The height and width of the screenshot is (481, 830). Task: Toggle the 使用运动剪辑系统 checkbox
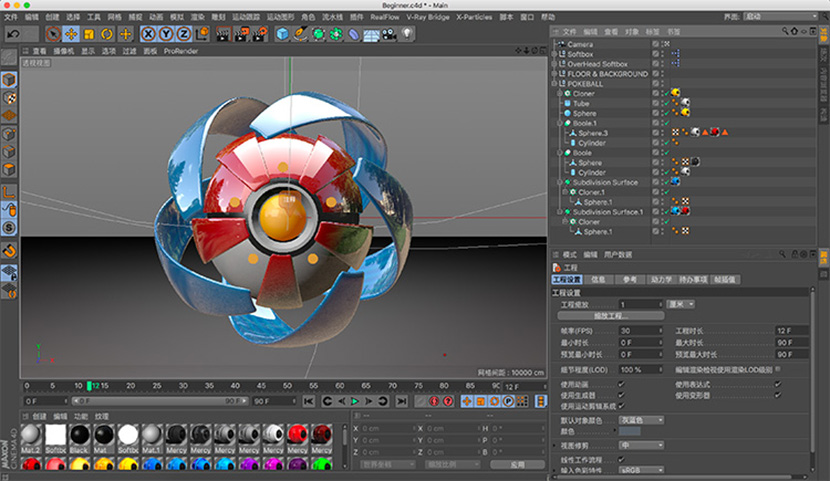[x=621, y=406]
